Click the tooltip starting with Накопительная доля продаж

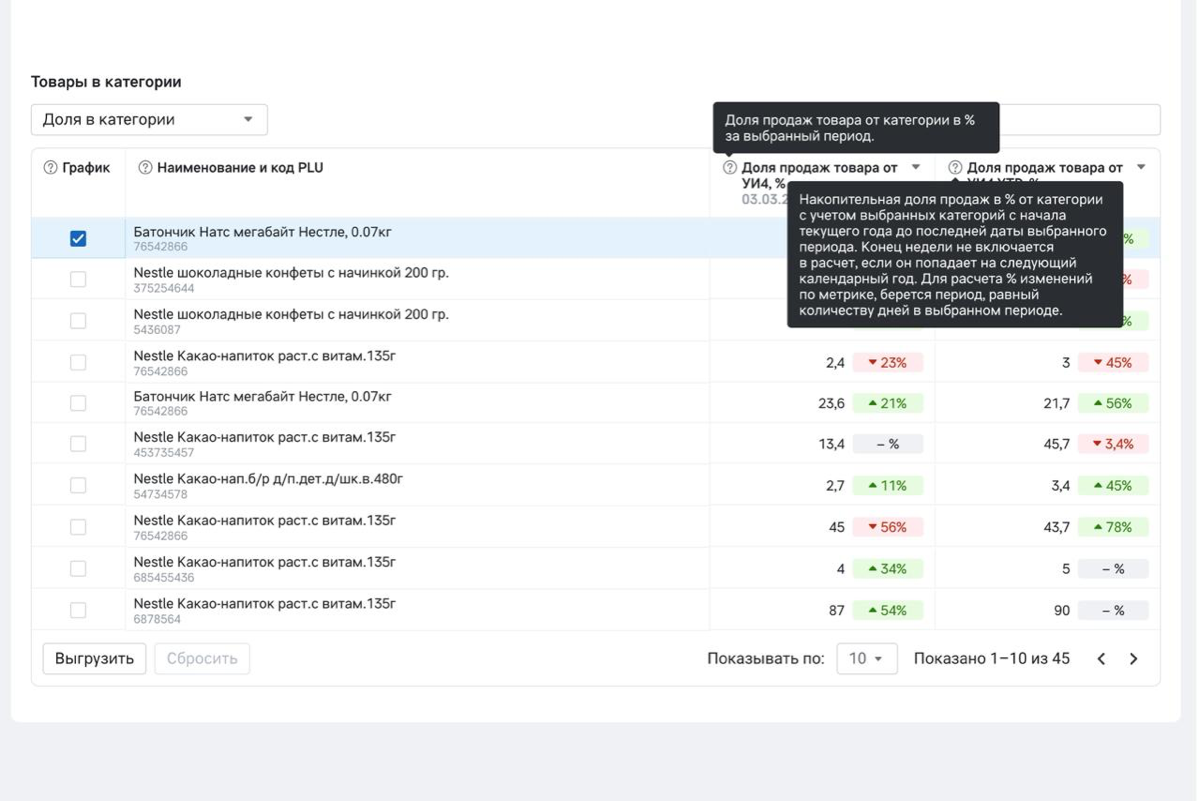(955, 255)
